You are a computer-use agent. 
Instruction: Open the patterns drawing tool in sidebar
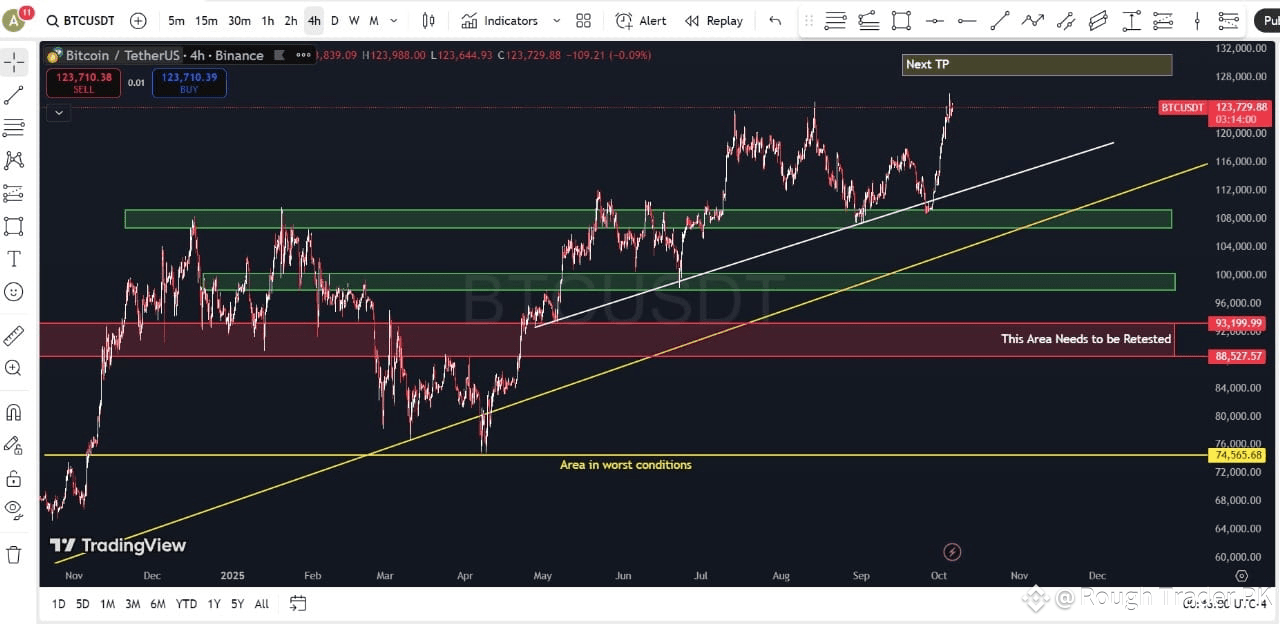click(14, 160)
